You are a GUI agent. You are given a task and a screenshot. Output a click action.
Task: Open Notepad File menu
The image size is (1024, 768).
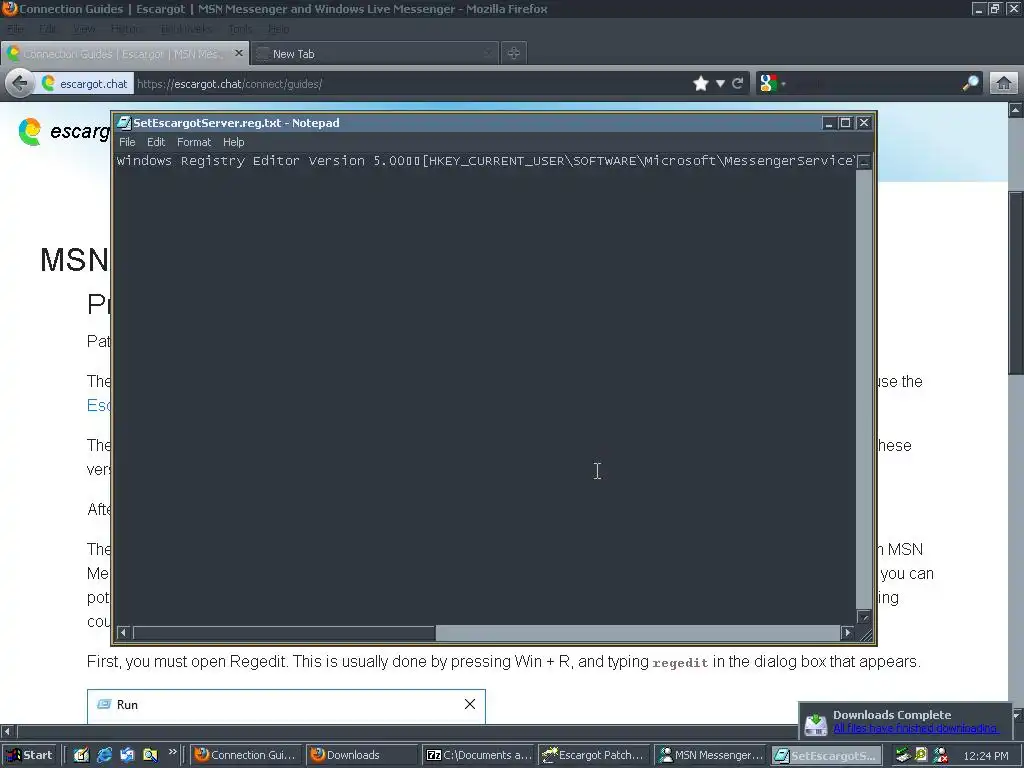coord(127,142)
